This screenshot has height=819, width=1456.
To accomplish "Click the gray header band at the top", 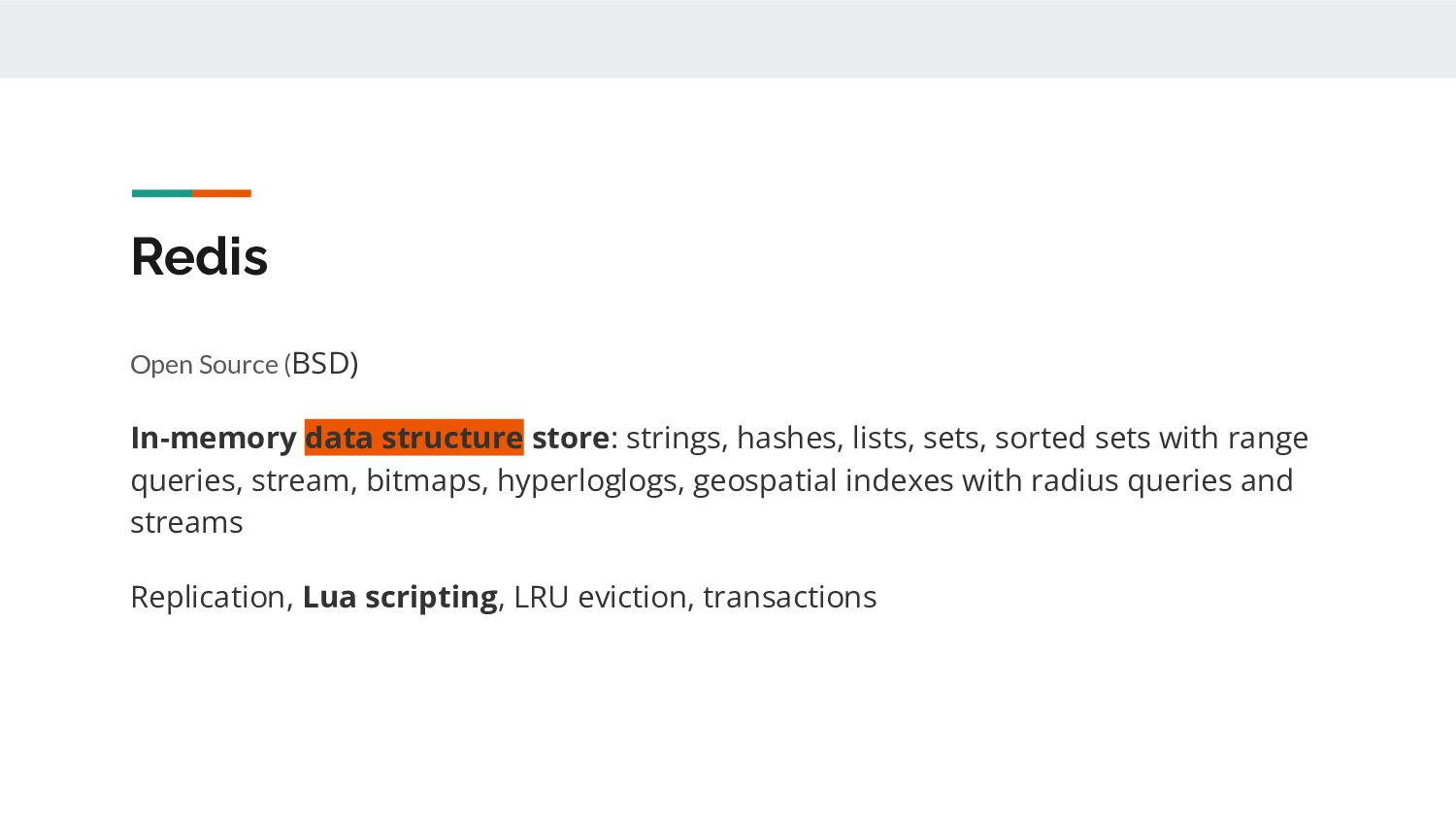I will coord(728,39).
